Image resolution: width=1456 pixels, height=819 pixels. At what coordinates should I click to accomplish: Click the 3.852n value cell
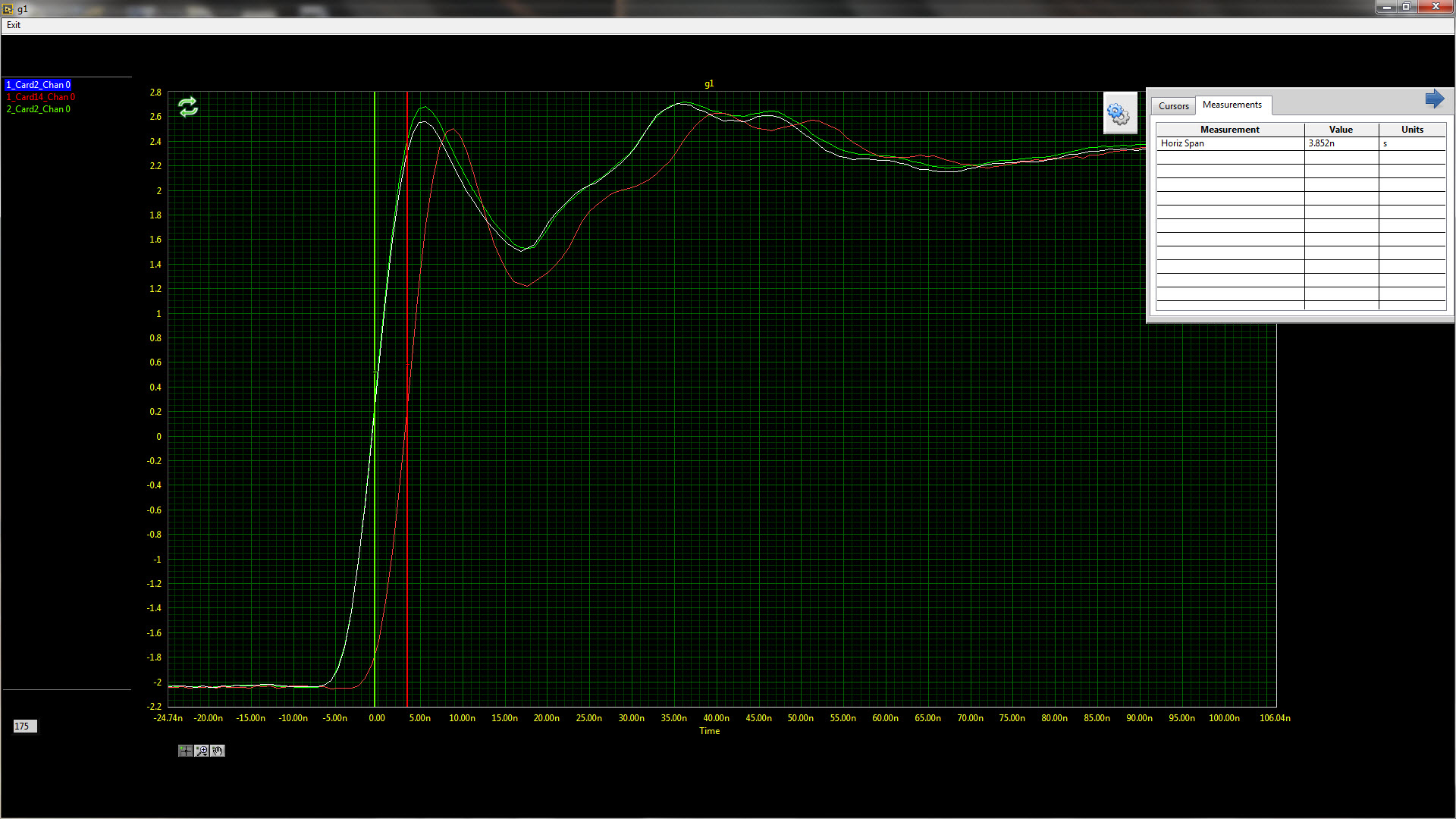1341,143
